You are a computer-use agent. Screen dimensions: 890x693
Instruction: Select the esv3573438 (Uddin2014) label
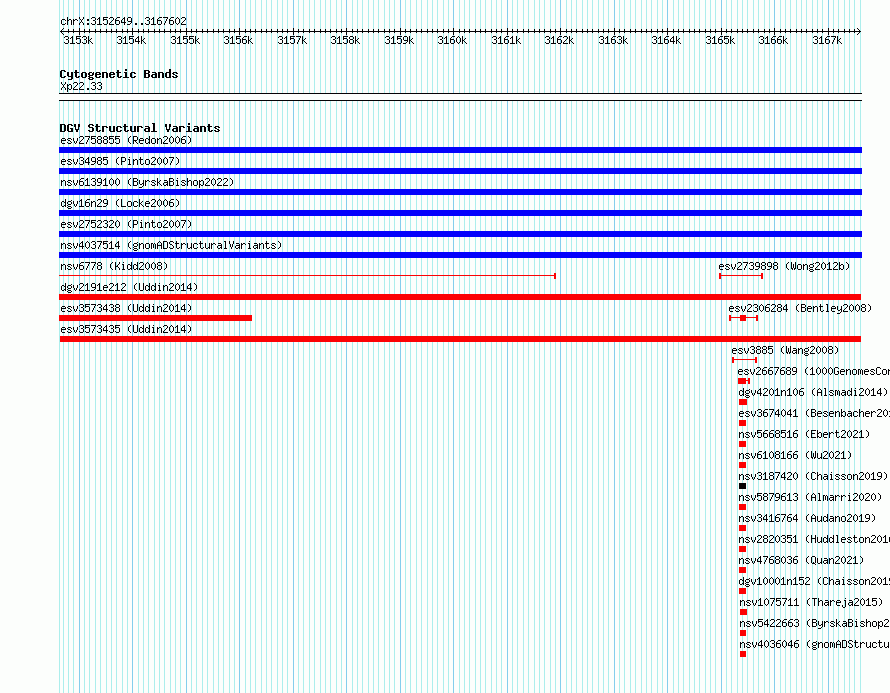pos(126,308)
